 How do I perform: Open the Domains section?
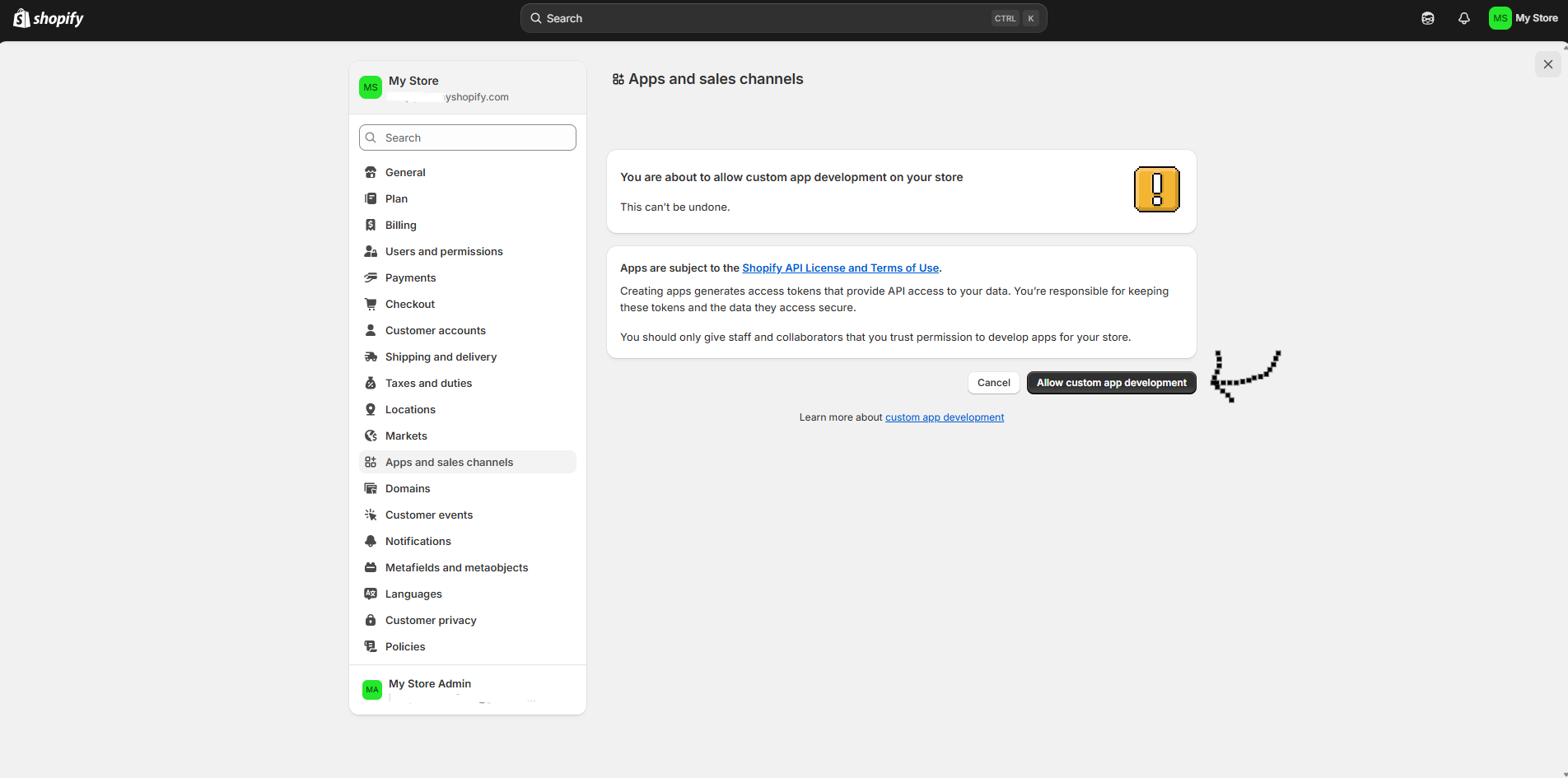[x=468, y=488]
